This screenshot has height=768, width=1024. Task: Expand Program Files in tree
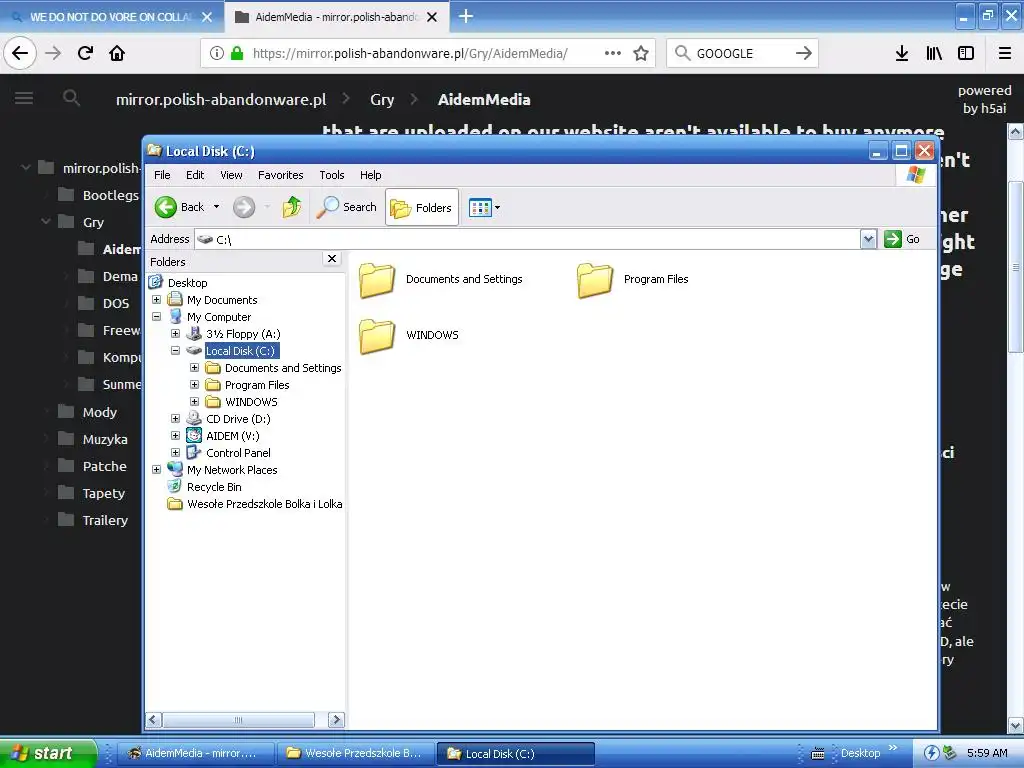coord(195,385)
